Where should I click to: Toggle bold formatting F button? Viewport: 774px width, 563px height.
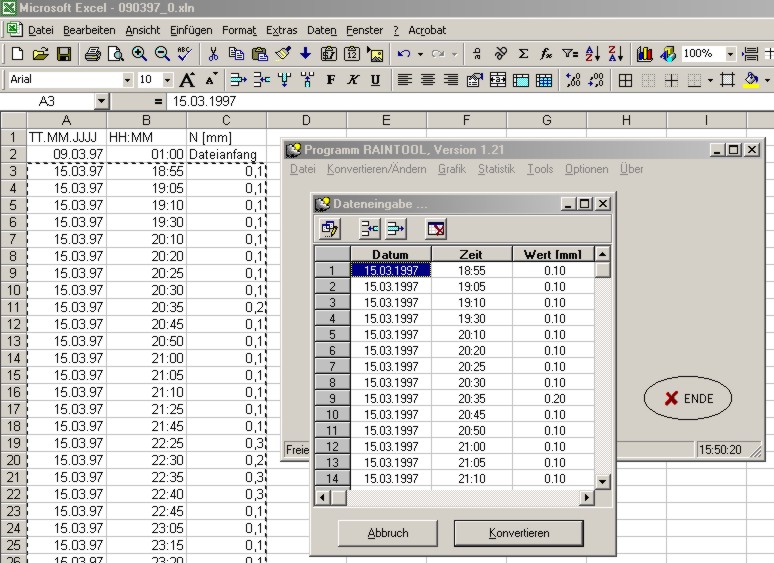[x=331, y=80]
